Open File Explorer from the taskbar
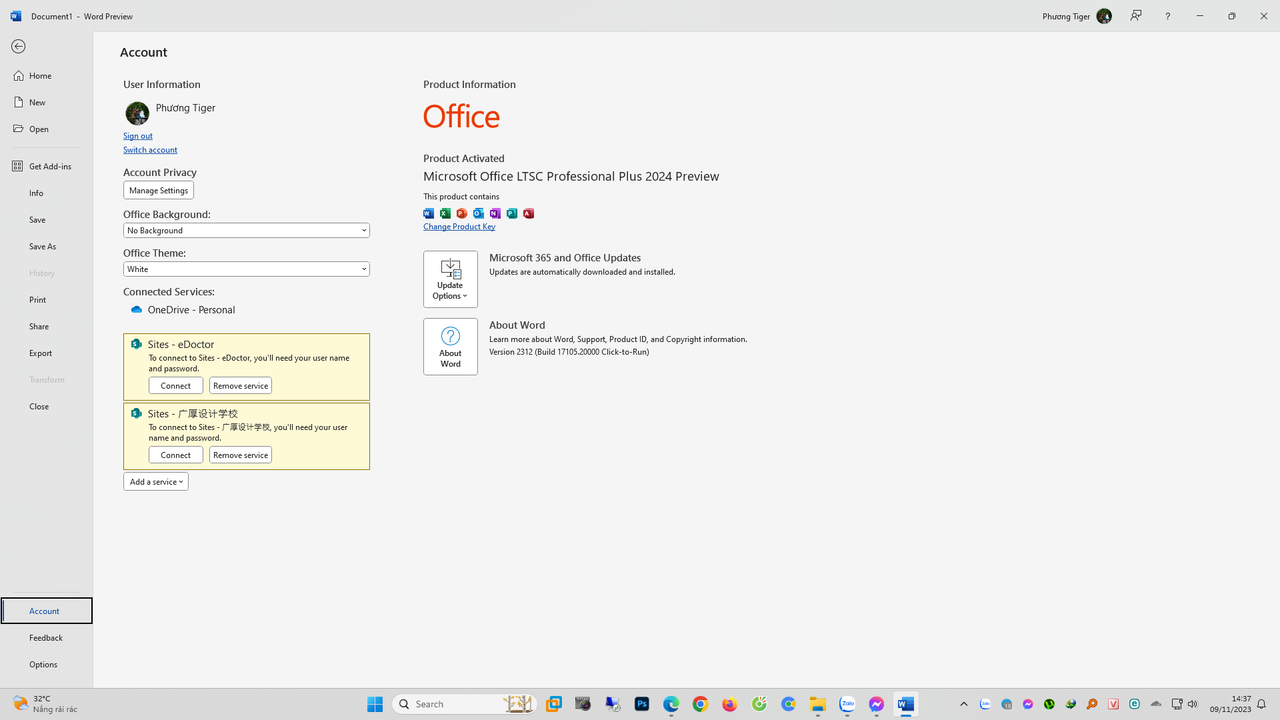Image resolution: width=1280 pixels, height=720 pixels. [x=817, y=704]
